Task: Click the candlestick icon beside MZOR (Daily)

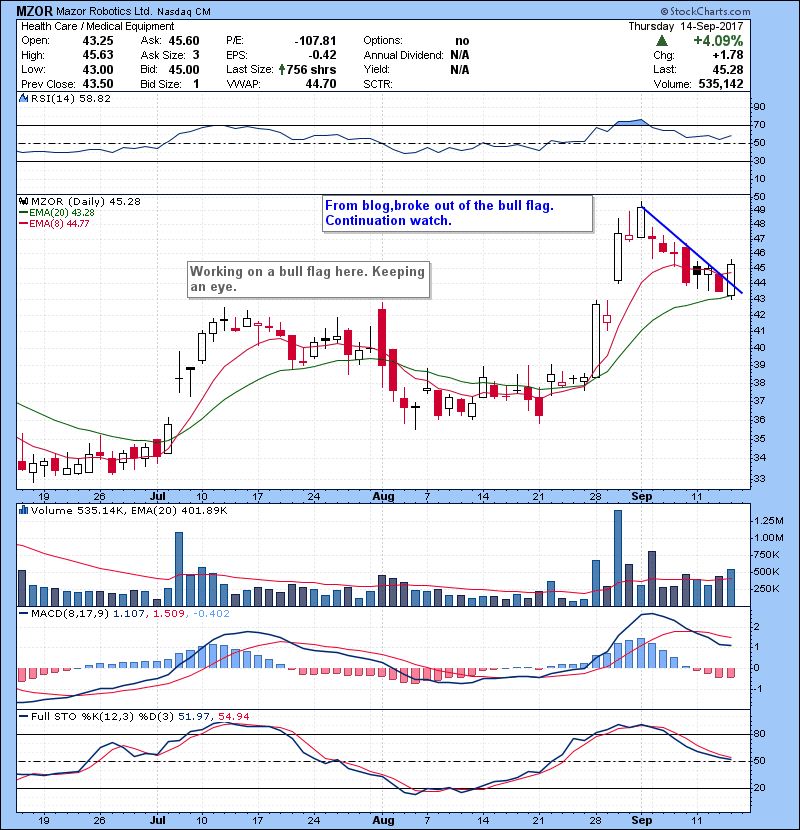Action: tap(24, 202)
